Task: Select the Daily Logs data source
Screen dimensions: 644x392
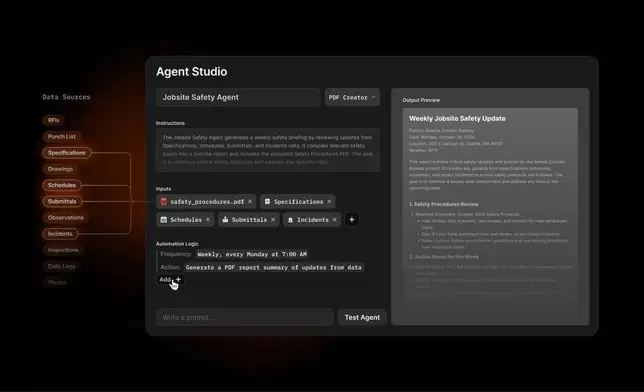Action: [61, 266]
